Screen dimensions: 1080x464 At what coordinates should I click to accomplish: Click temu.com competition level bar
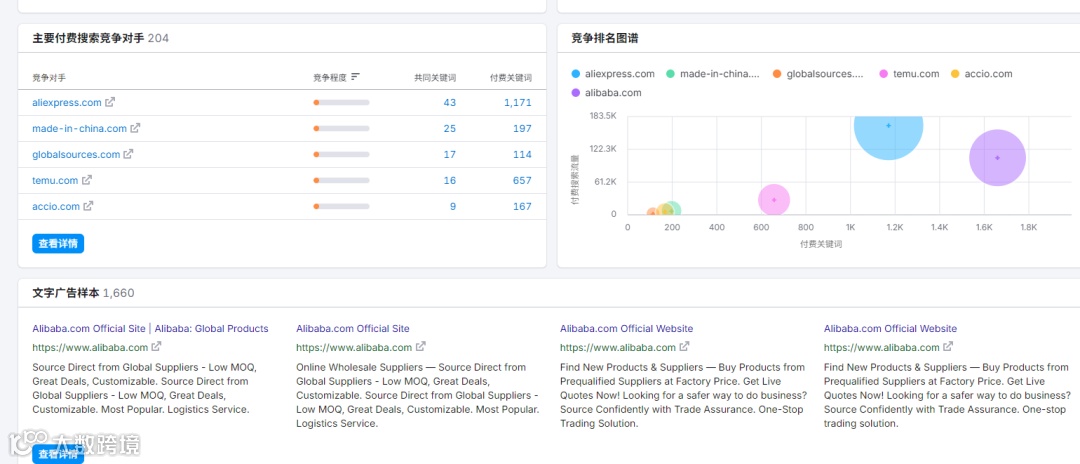(x=342, y=180)
